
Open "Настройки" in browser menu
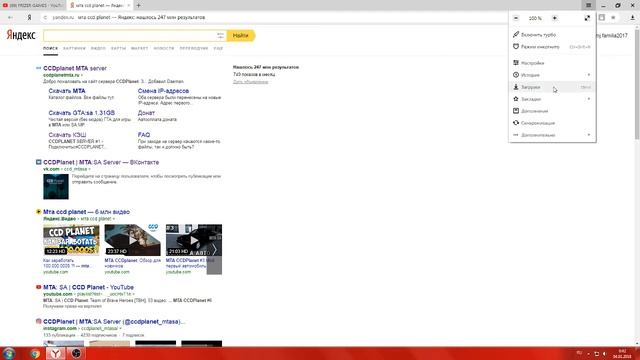(x=552, y=63)
